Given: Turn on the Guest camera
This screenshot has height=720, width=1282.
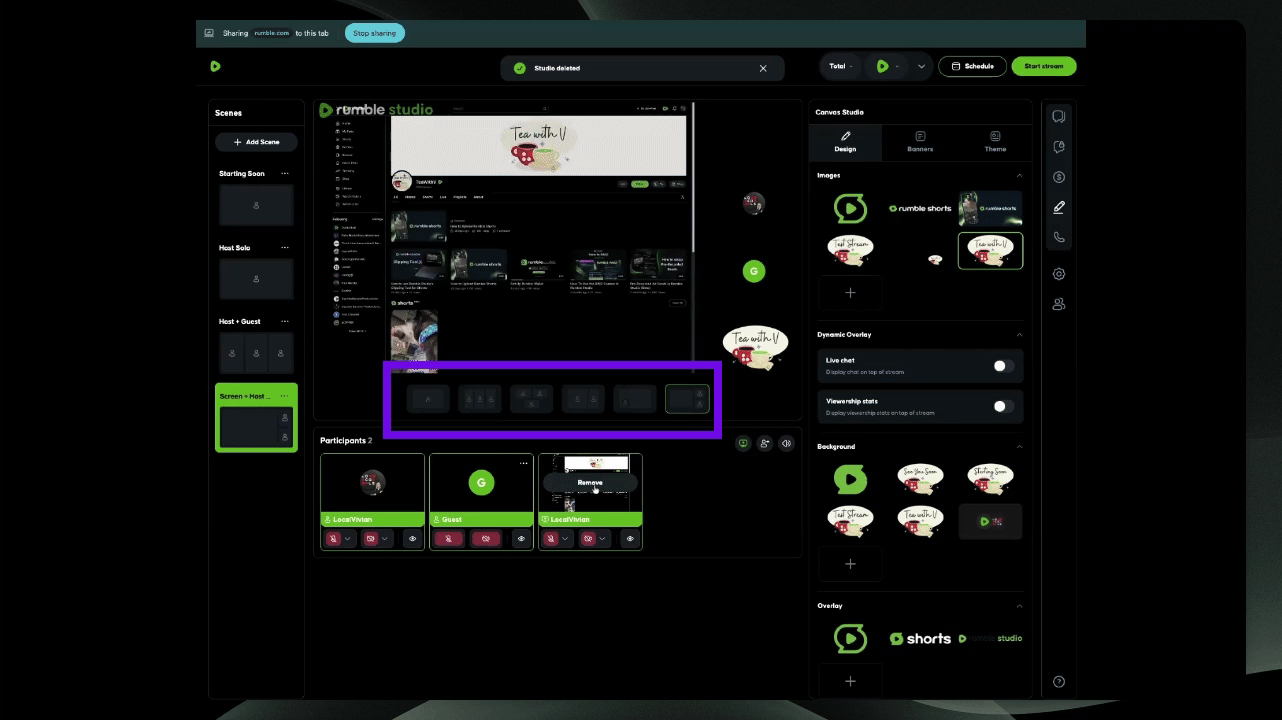Looking at the screenshot, I should click(486, 538).
